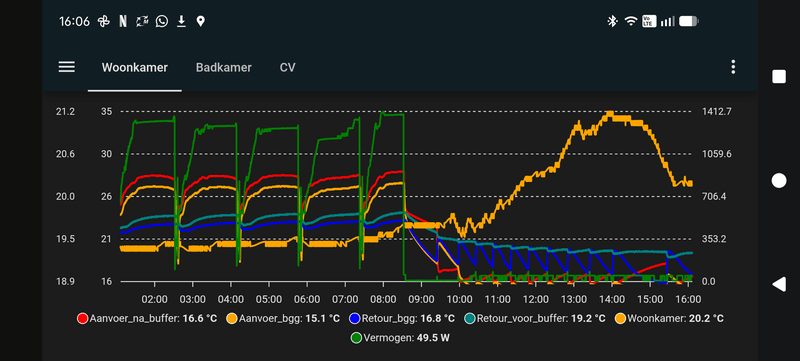Open the CV tab
Screen dimensions: 800x361
287,67
